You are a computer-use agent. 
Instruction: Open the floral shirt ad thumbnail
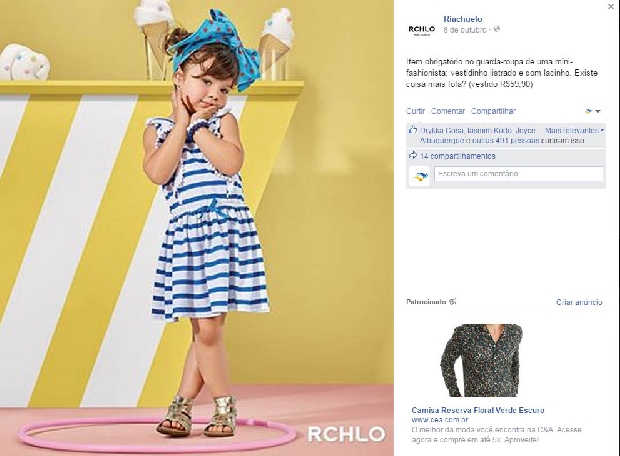482,360
